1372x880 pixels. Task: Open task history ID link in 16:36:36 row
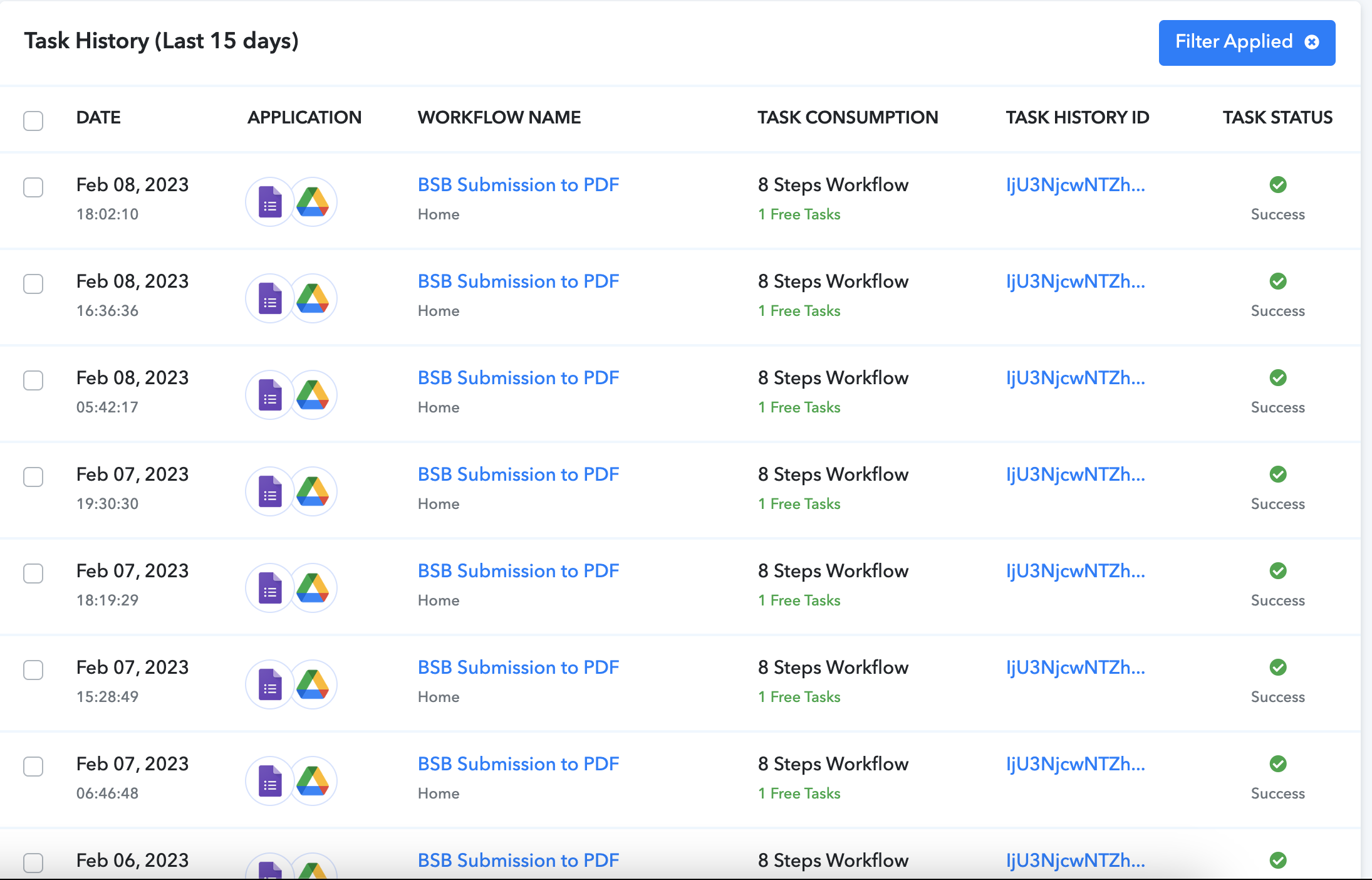(1076, 281)
